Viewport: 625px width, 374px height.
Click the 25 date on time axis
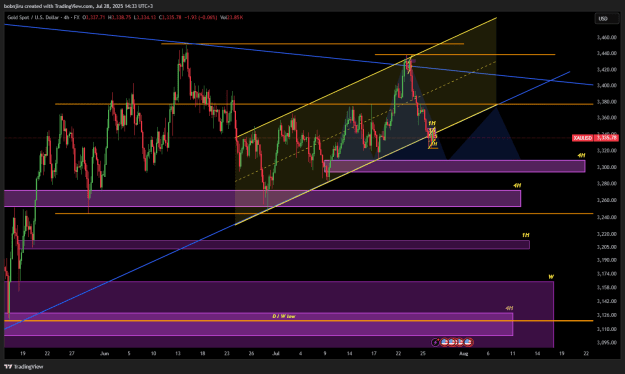(x=423, y=353)
